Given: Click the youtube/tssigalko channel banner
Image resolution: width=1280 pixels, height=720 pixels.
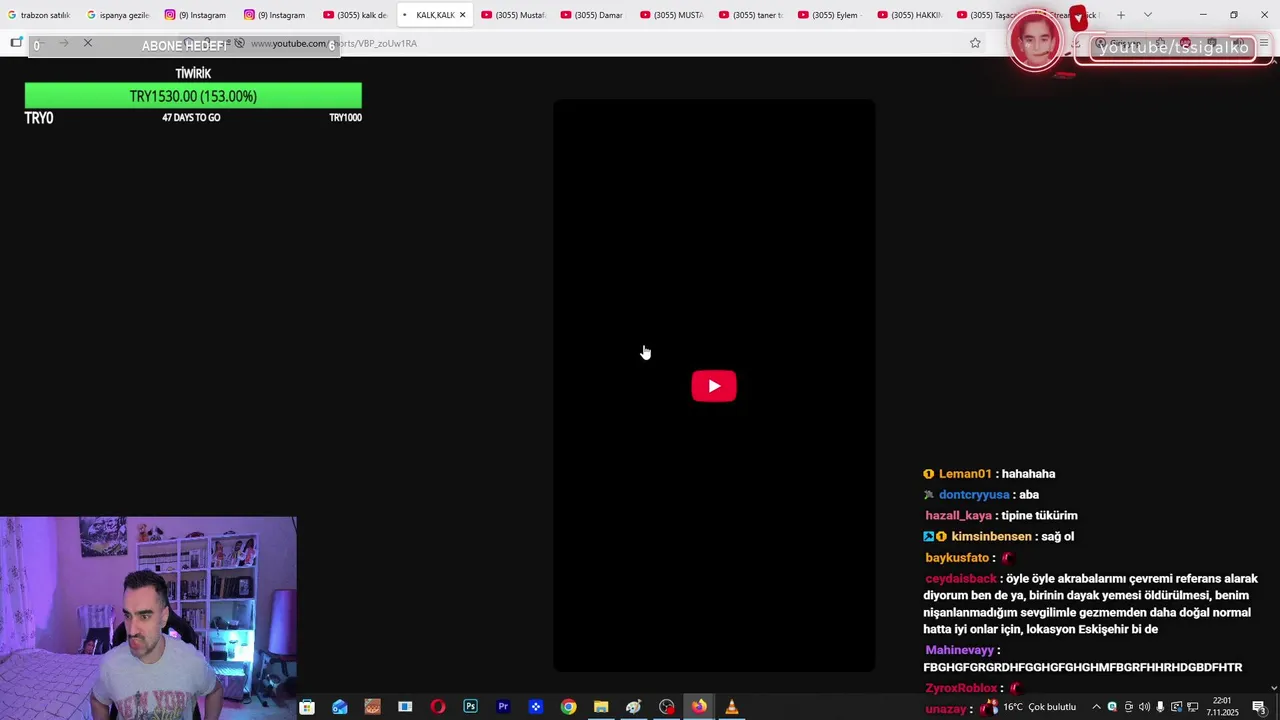Looking at the screenshot, I should click(x=1172, y=47).
